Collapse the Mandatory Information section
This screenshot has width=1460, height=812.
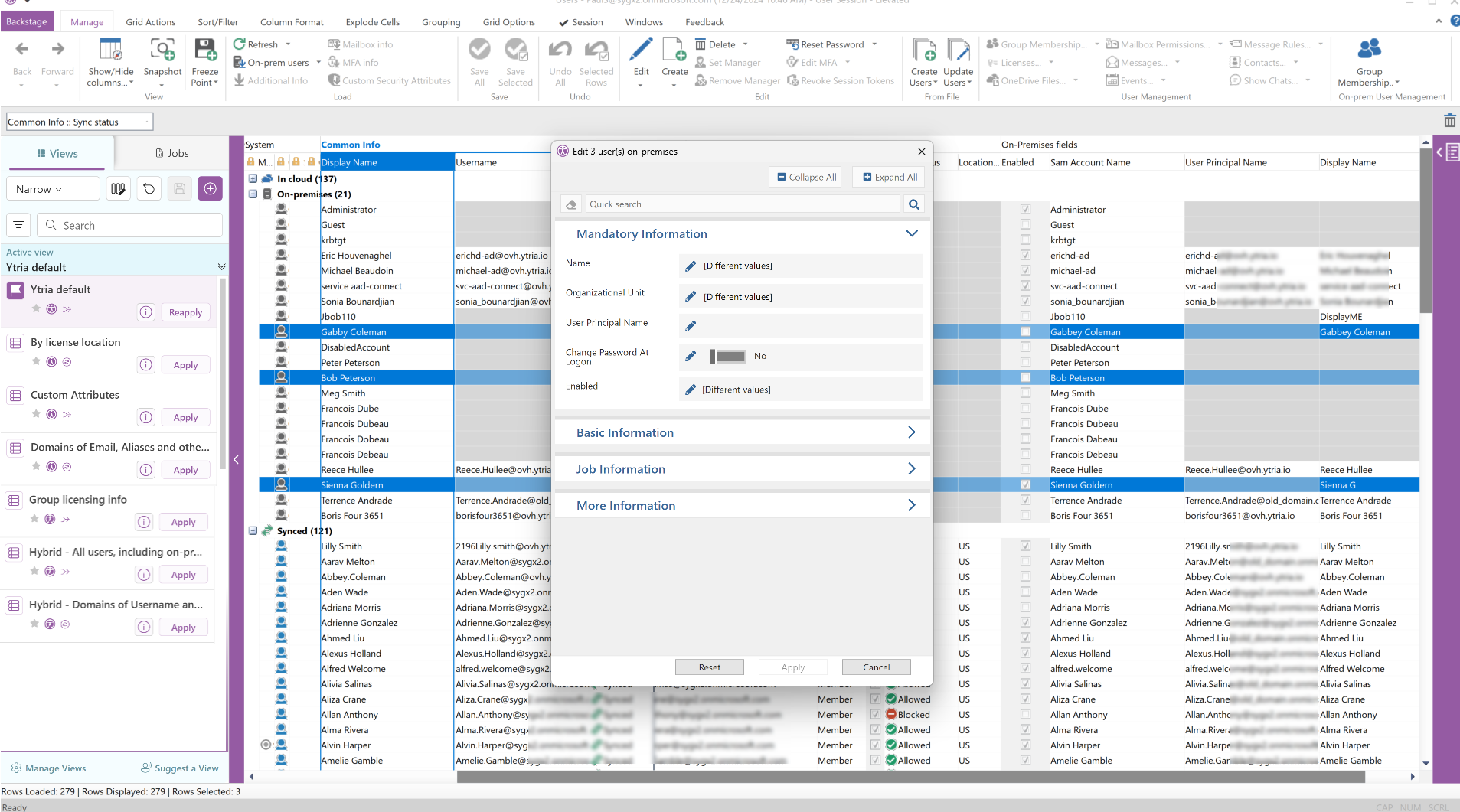coord(911,234)
